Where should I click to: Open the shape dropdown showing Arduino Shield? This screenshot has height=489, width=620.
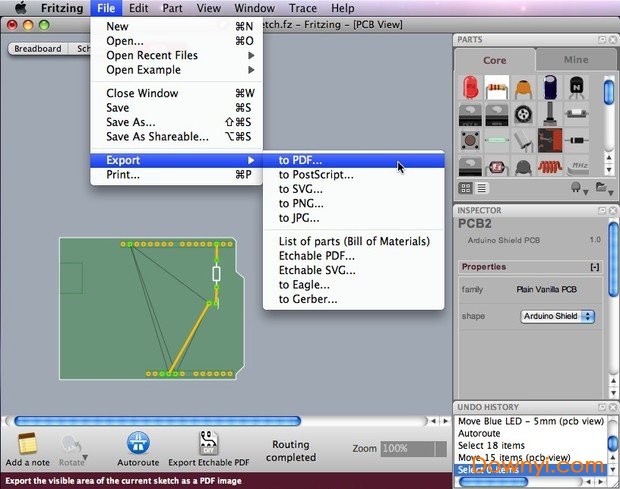click(557, 316)
